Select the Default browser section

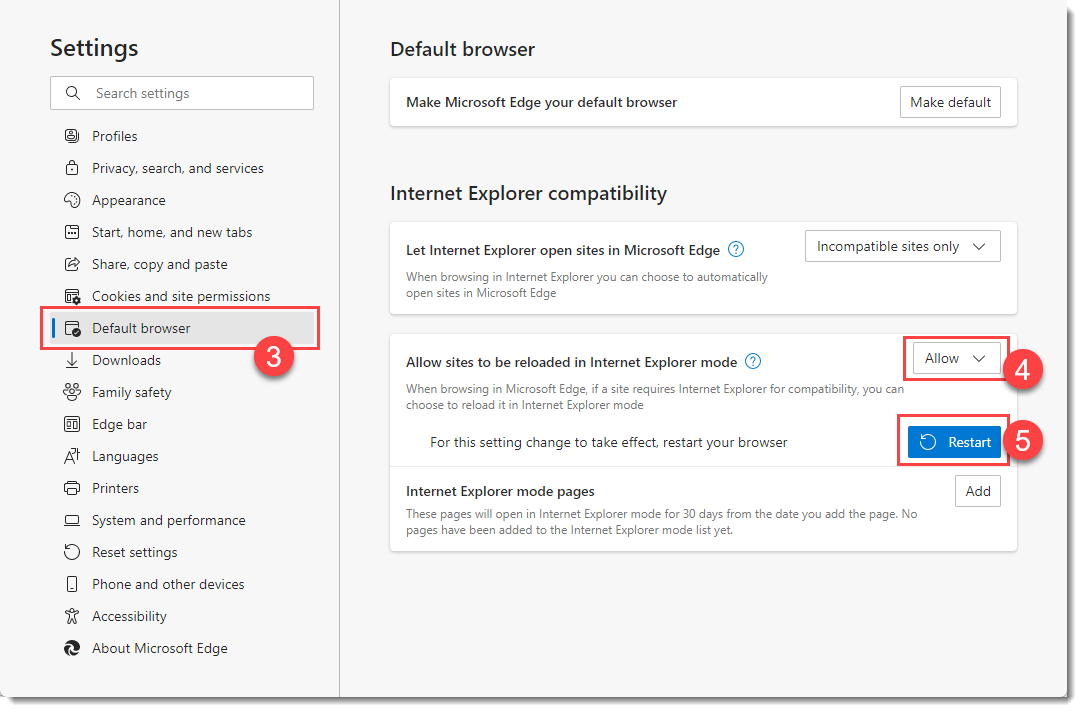182,328
